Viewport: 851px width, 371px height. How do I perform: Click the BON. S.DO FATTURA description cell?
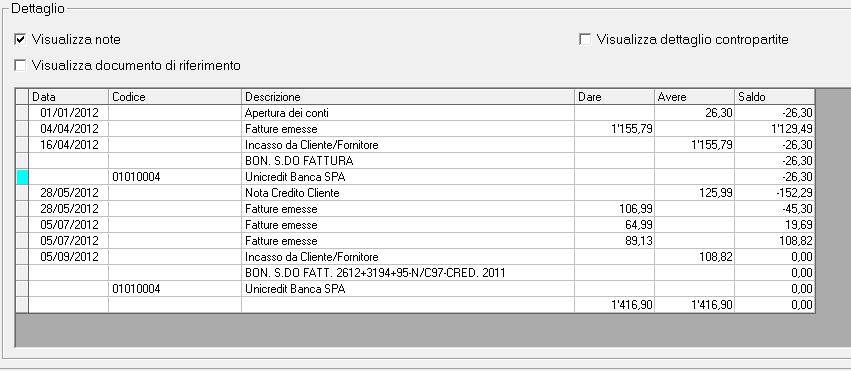tap(408, 161)
